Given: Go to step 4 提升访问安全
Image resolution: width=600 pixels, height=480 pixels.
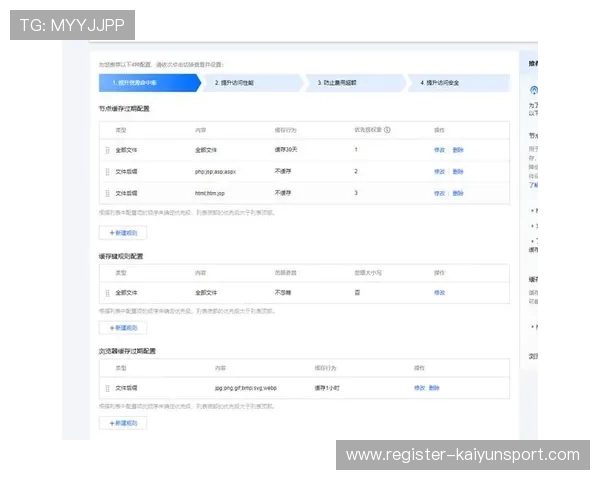Looking at the screenshot, I should click(x=458, y=83).
